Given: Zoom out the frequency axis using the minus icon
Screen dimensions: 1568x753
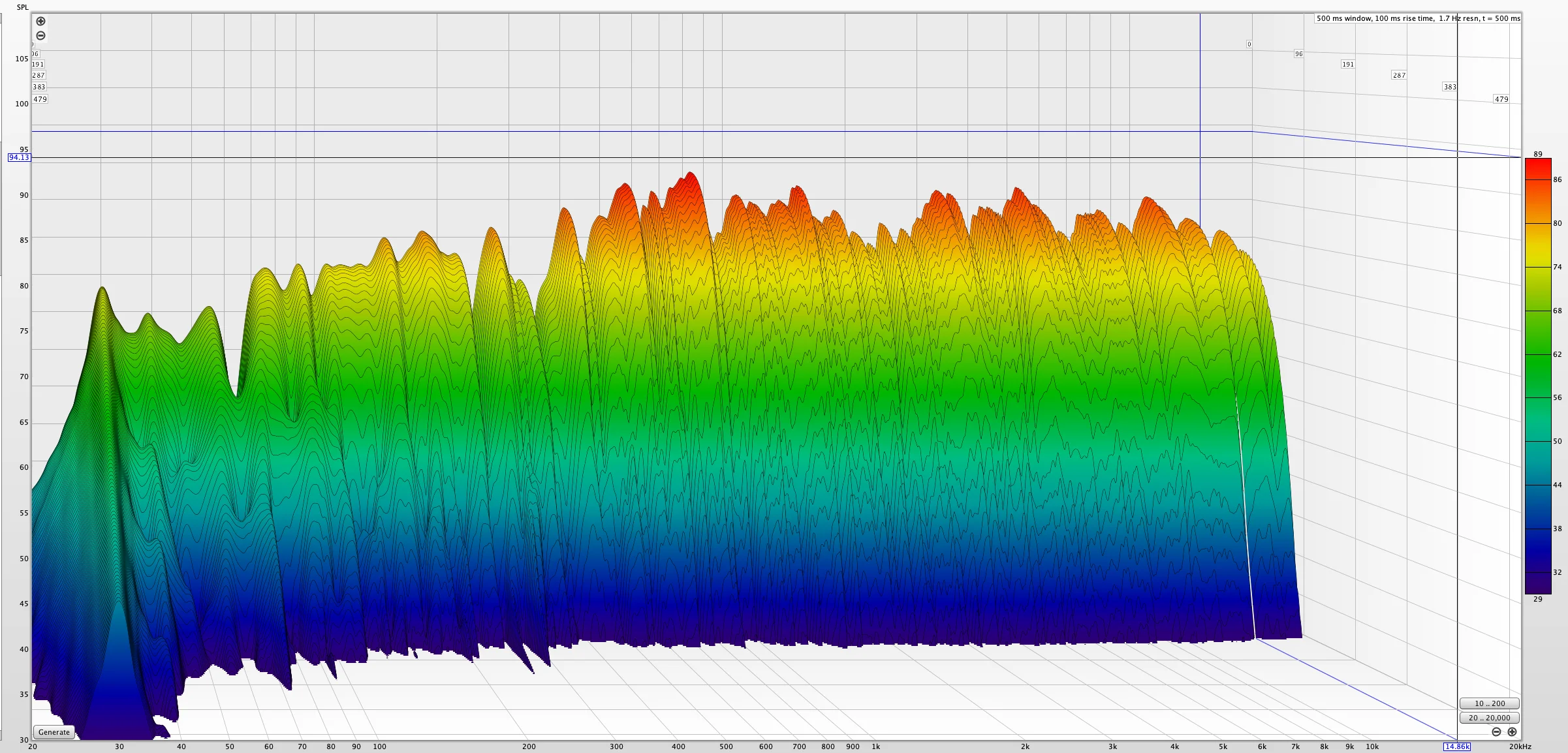Looking at the screenshot, I should point(1496,731).
